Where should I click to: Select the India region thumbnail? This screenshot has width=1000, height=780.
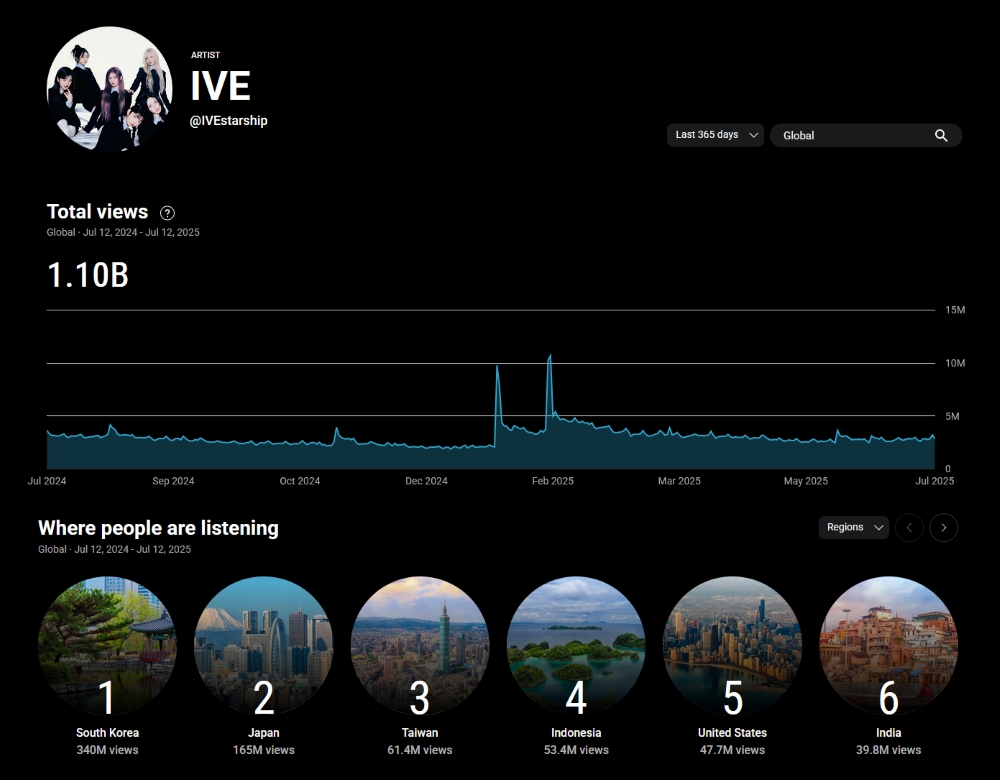(888, 645)
